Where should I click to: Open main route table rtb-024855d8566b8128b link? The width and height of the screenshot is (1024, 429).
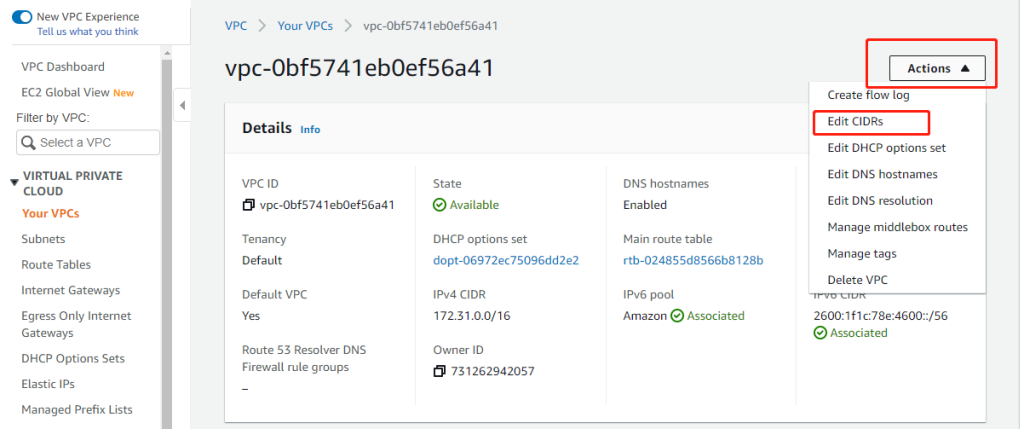click(x=693, y=260)
